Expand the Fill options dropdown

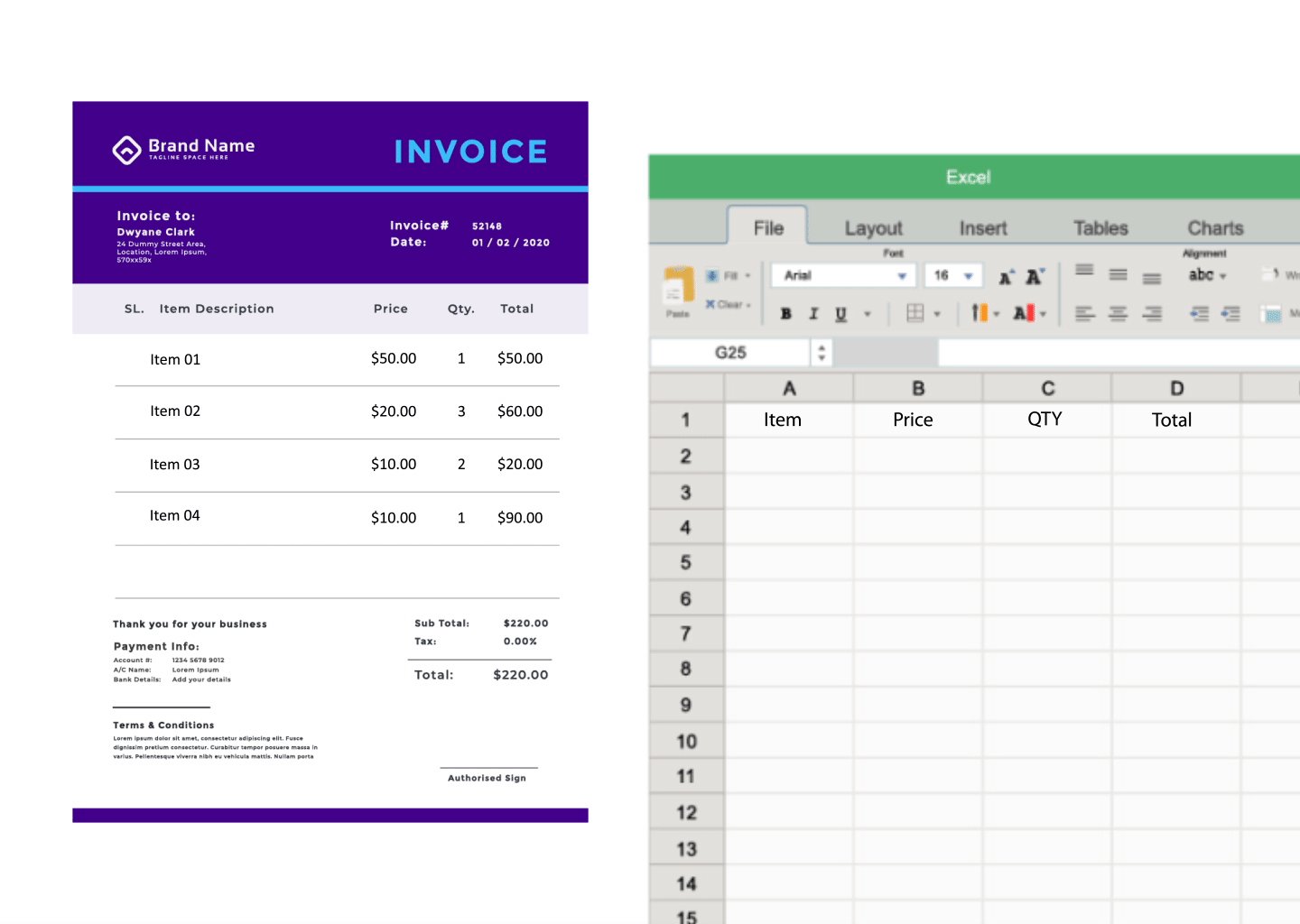click(x=747, y=276)
